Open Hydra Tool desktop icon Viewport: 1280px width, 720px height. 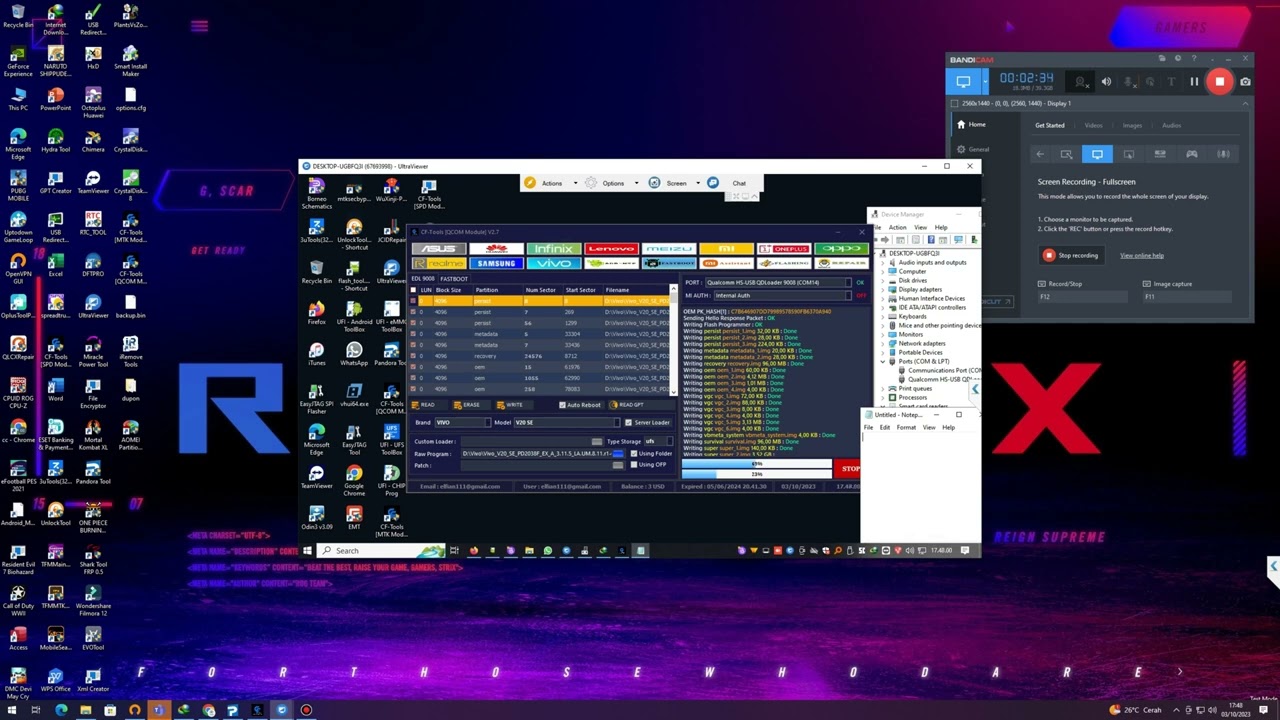click(x=56, y=141)
